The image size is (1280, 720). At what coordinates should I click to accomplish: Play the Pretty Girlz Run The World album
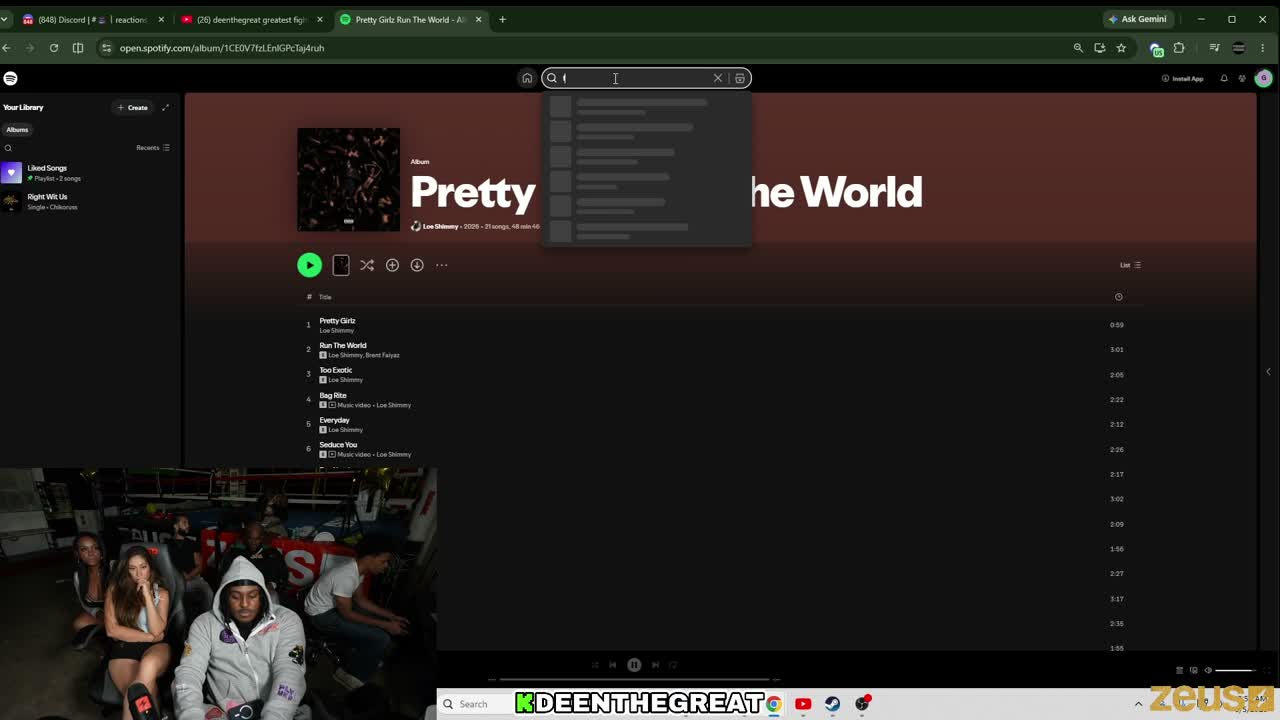(x=309, y=265)
